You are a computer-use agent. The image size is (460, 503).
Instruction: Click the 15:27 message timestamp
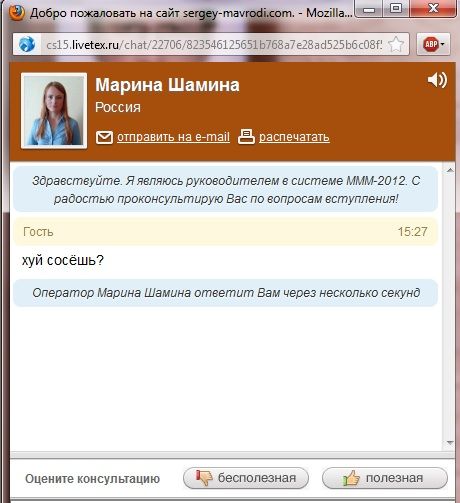pyautogui.click(x=412, y=232)
